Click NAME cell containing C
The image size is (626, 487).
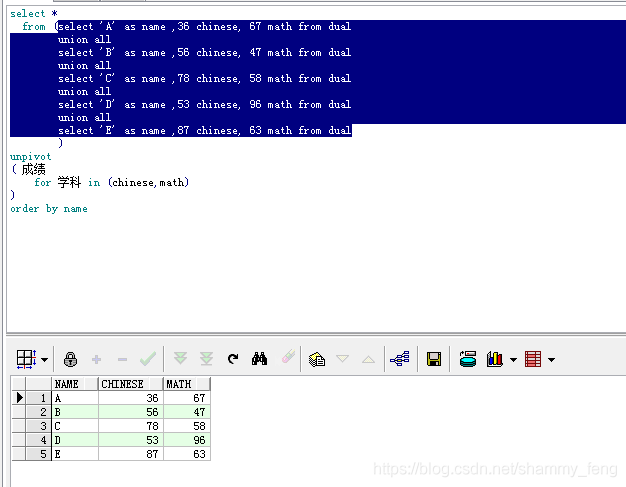[x=75, y=426]
